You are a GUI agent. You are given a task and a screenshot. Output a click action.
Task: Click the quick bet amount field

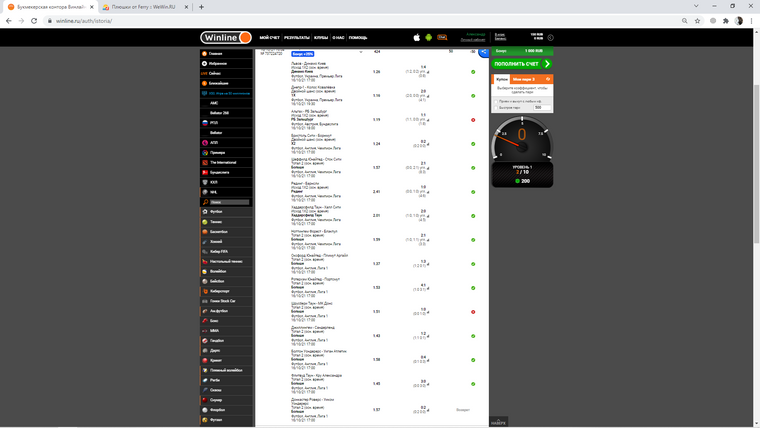pos(542,108)
